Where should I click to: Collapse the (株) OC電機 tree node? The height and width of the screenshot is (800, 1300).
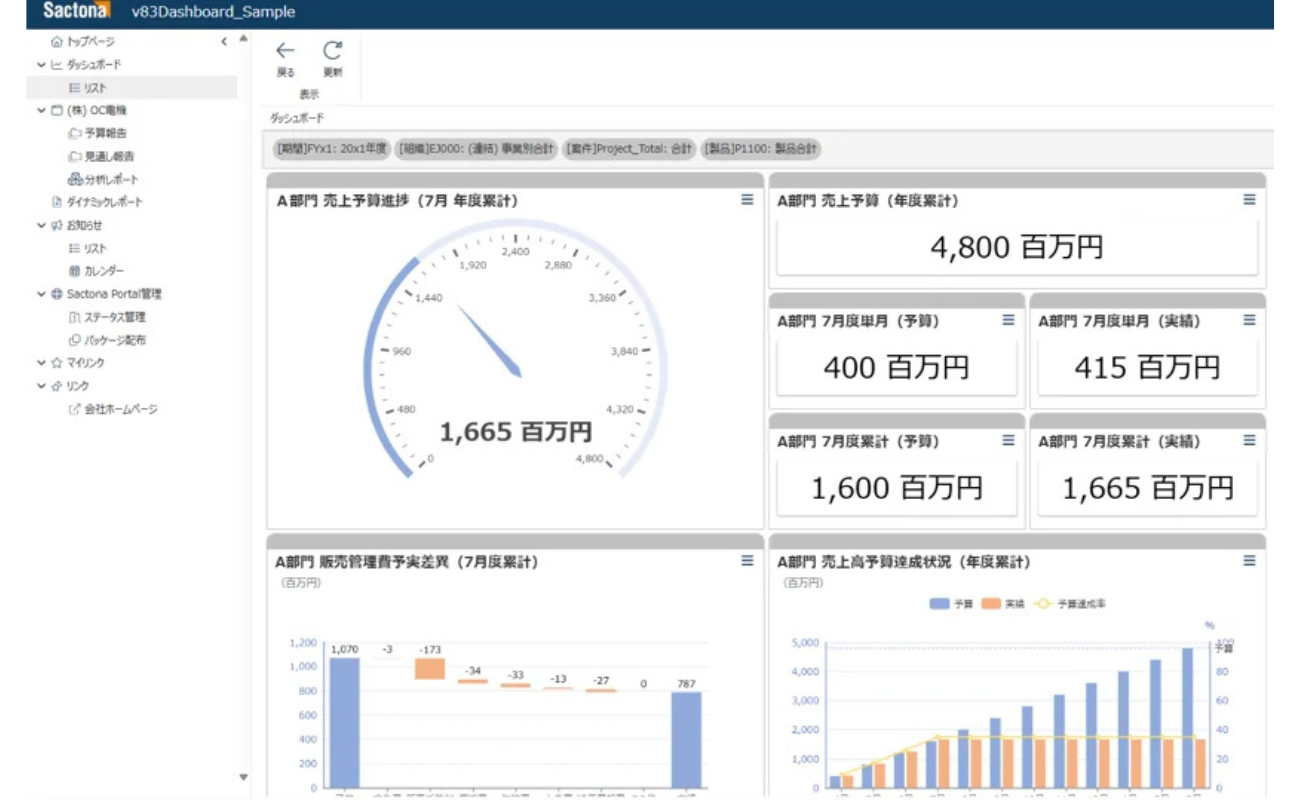tap(41, 111)
